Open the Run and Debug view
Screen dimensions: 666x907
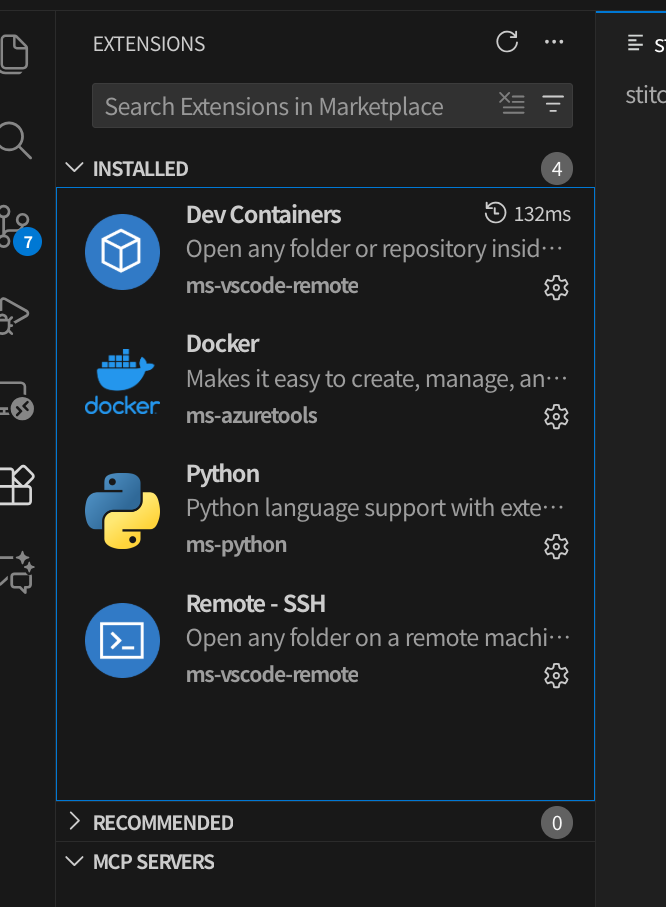14,313
